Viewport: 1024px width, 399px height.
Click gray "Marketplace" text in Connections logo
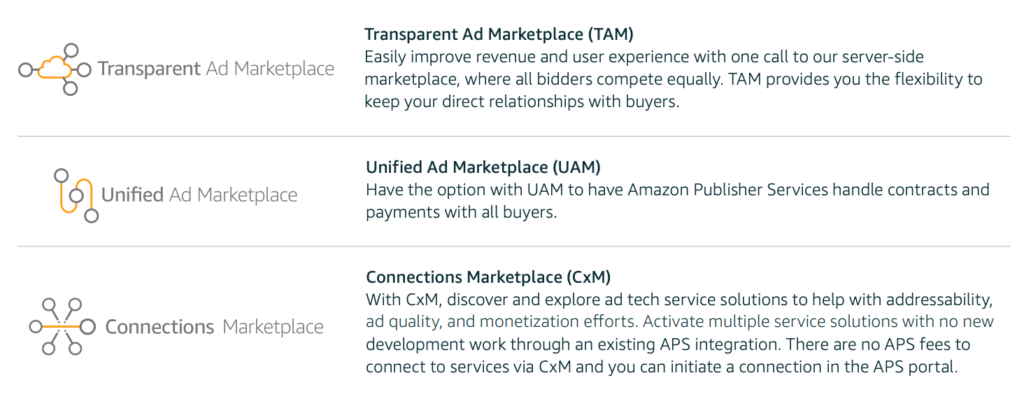tap(273, 327)
